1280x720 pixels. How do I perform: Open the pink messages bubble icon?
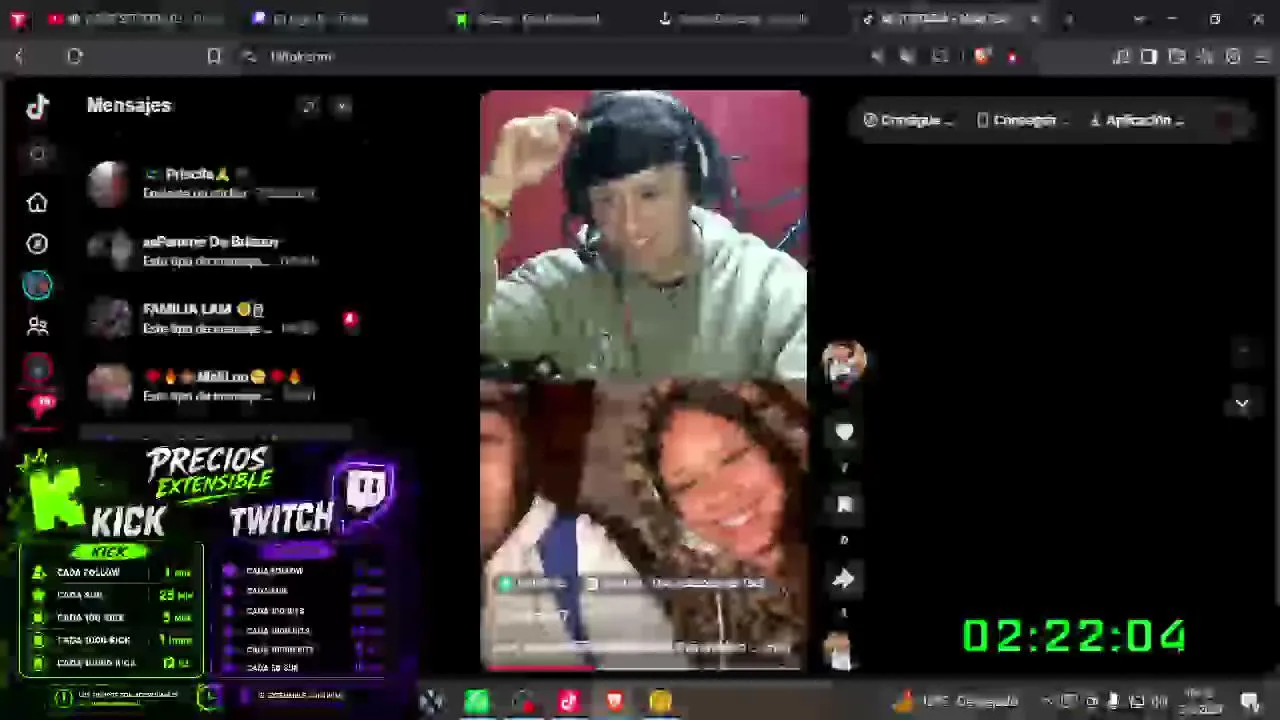(42, 404)
